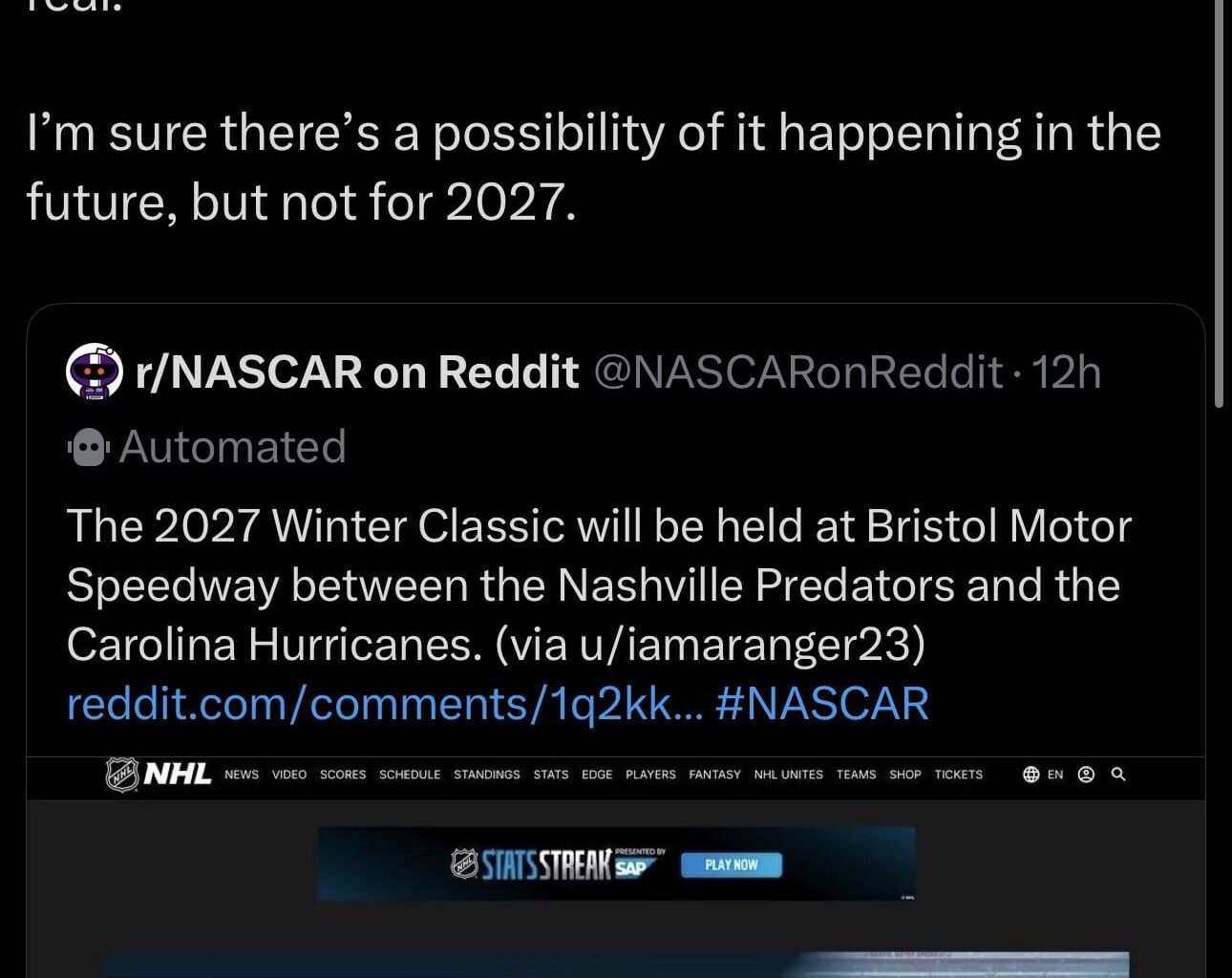Image resolution: width=1232 pixels, height=978 pixels.
Task: Click the NHL shield logo in the navbar
Action: [122, 775]
